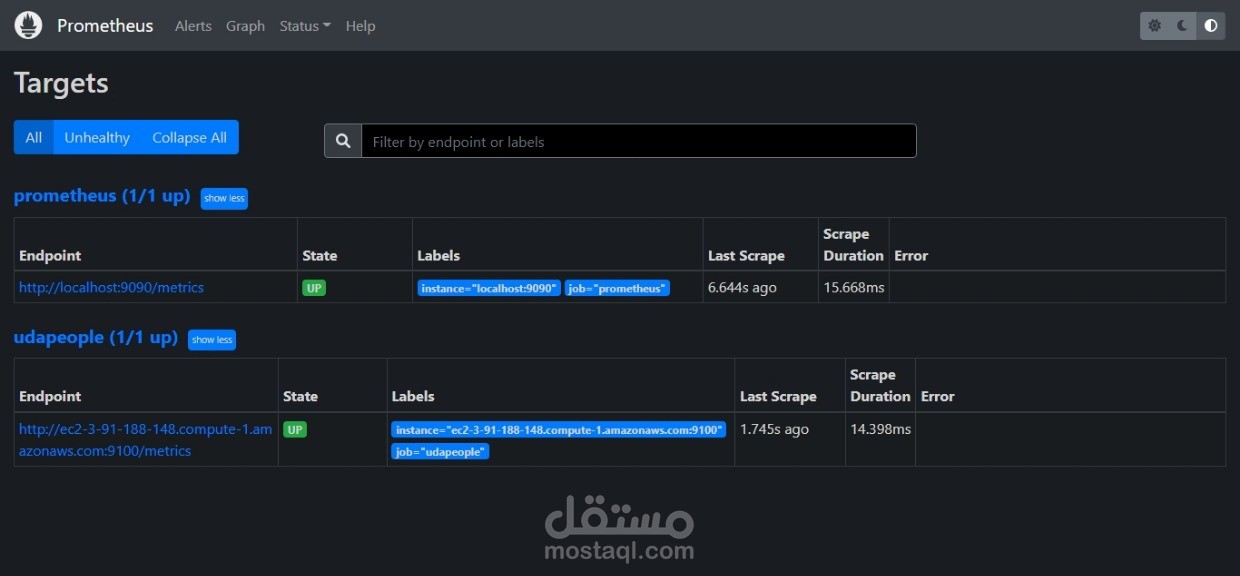Click the 1.745s ago last scrape value
The width and height of the screenshot is (1240, 576).
pos(774,429)
